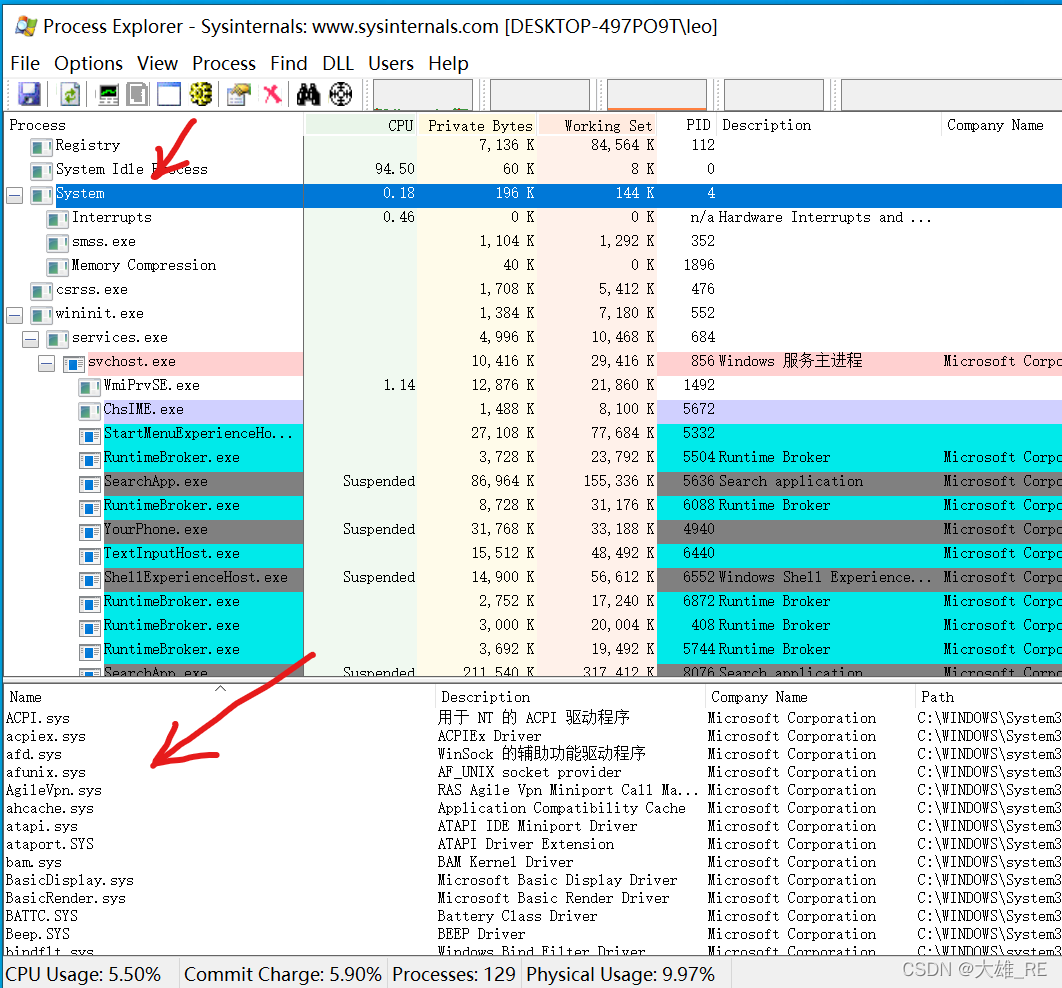Click the Process Explorer title bar icon
The width and height of the screenshot is (1062, 988).
point(26,26)
